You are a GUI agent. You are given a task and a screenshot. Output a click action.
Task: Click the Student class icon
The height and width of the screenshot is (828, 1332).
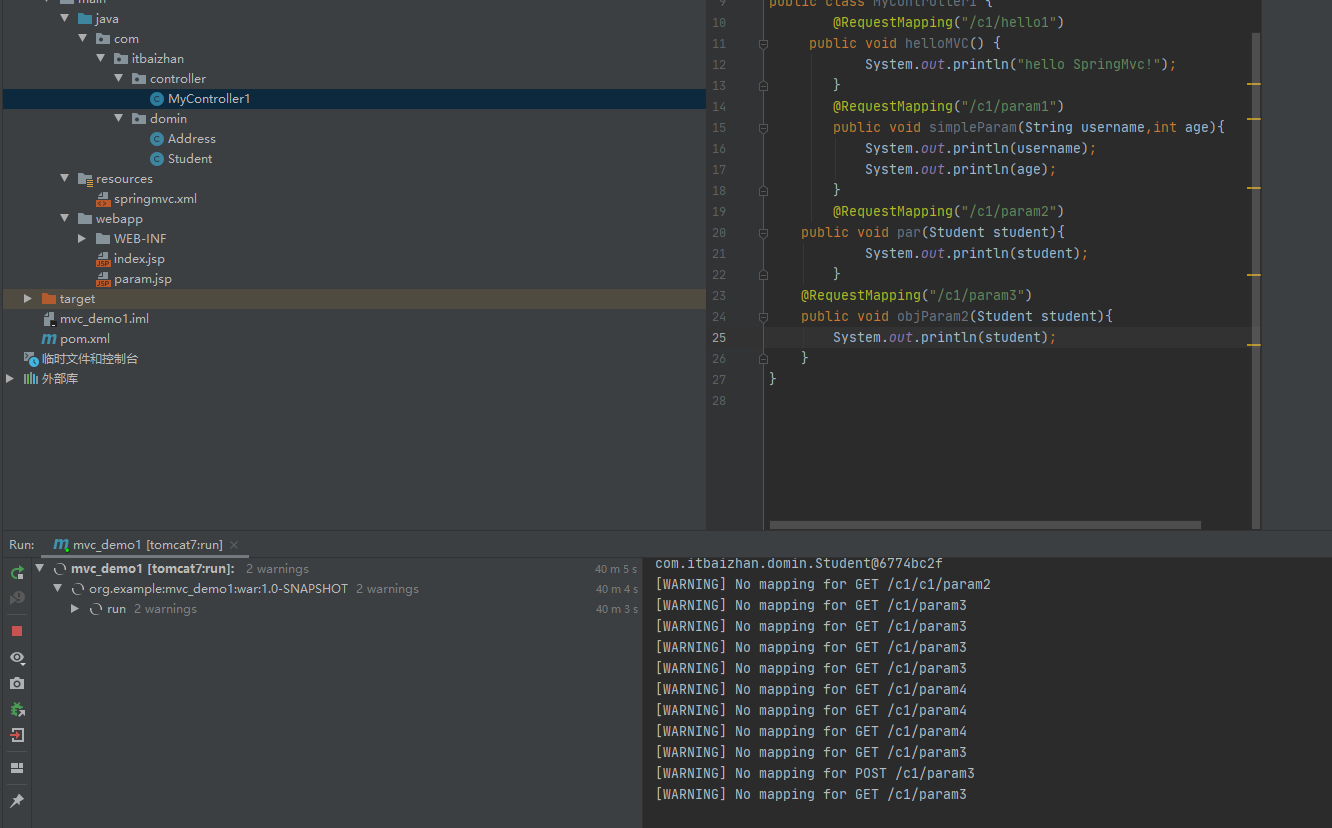click(157, 159)
